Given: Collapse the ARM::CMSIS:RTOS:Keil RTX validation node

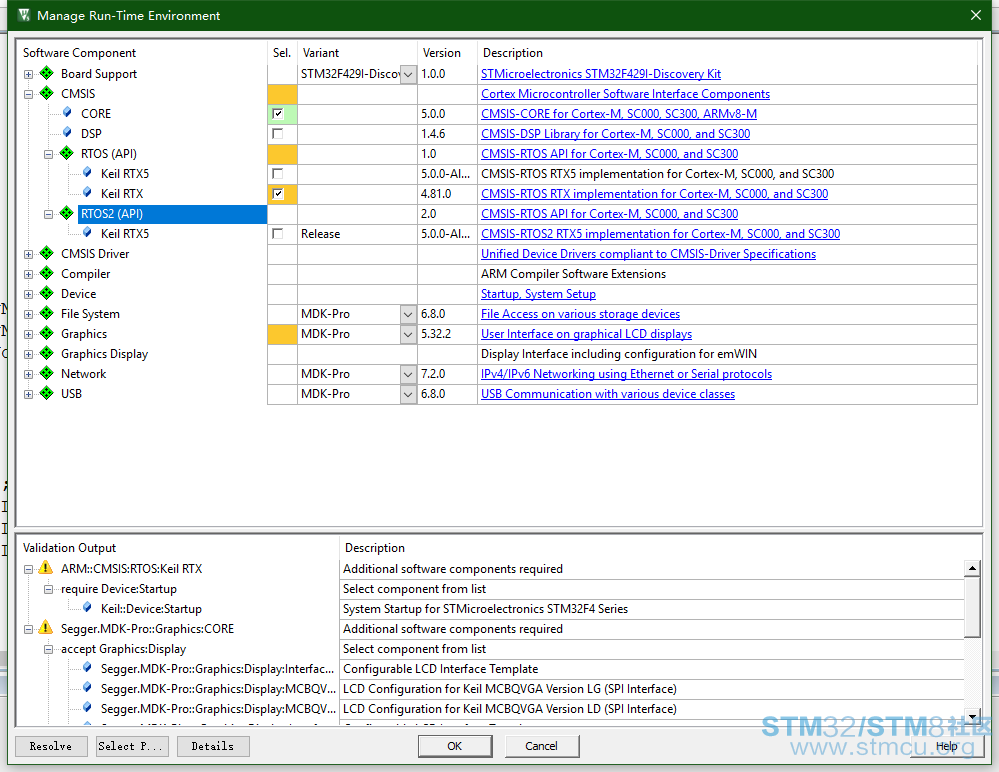Looking at the screenshot, I should [28, 569].
